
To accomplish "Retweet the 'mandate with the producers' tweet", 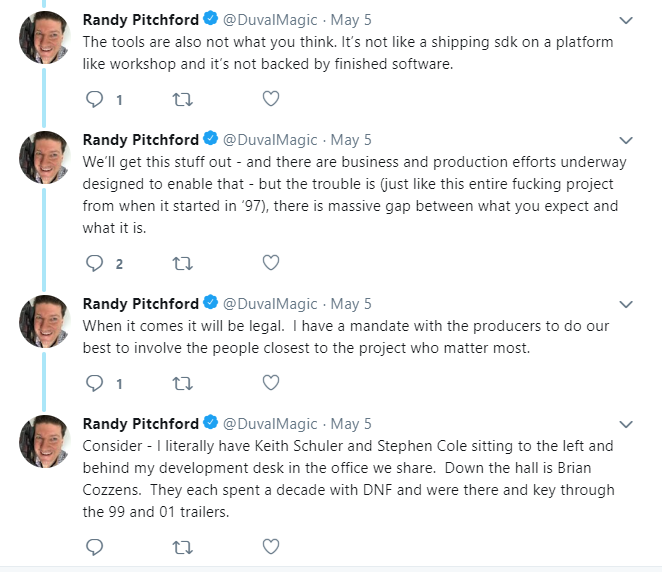I will tap(182, 383).
